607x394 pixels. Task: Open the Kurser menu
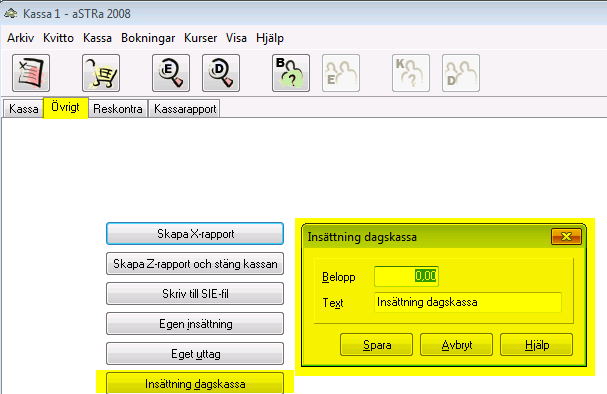[x=201, y=38]
